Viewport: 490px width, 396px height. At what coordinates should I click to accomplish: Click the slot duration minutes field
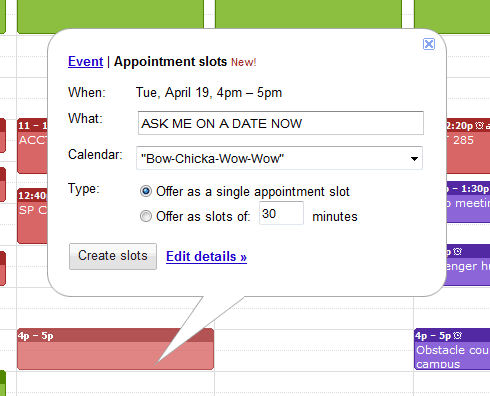point(281,213)
